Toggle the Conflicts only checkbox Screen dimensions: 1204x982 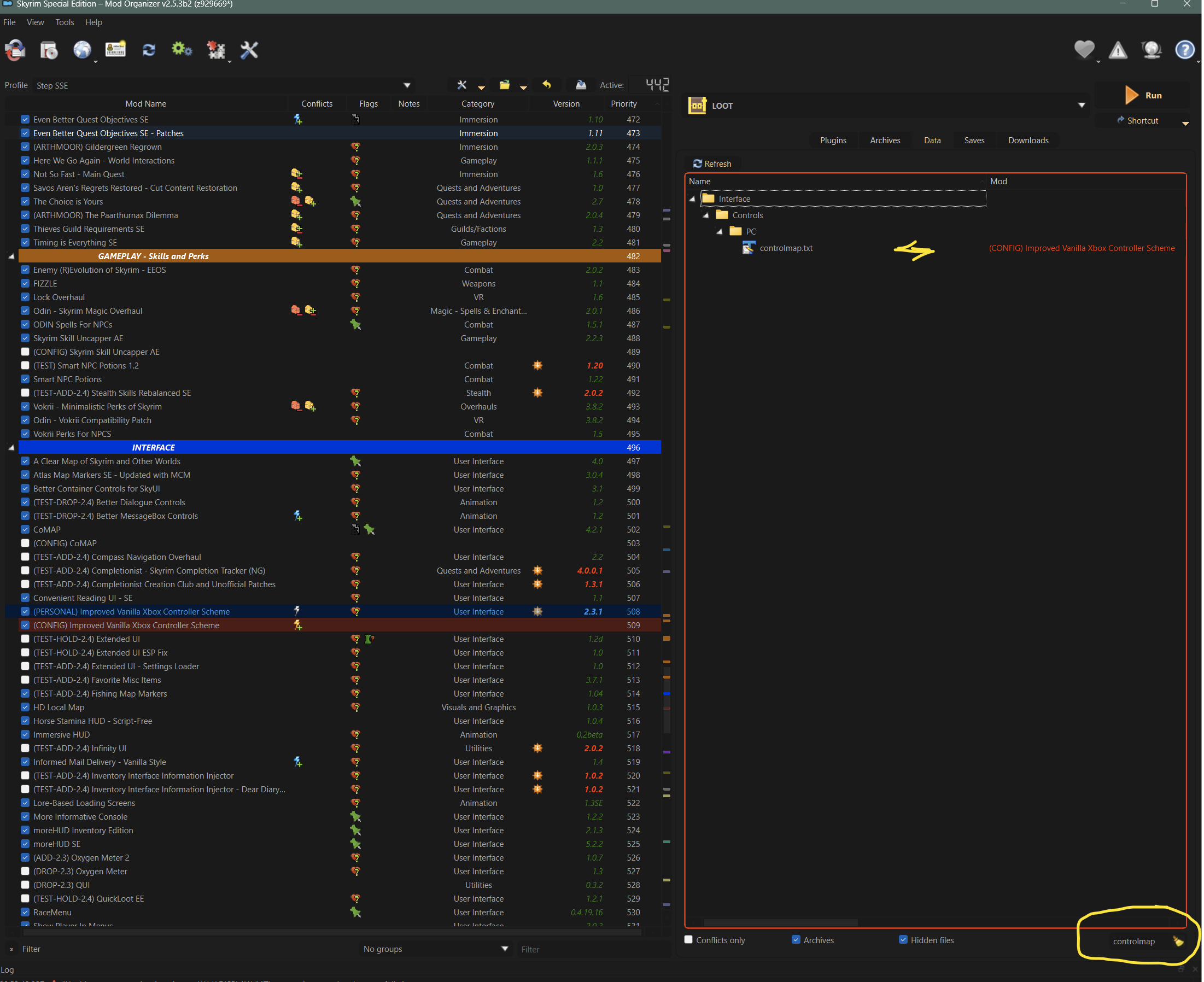[x=688, y=940]
